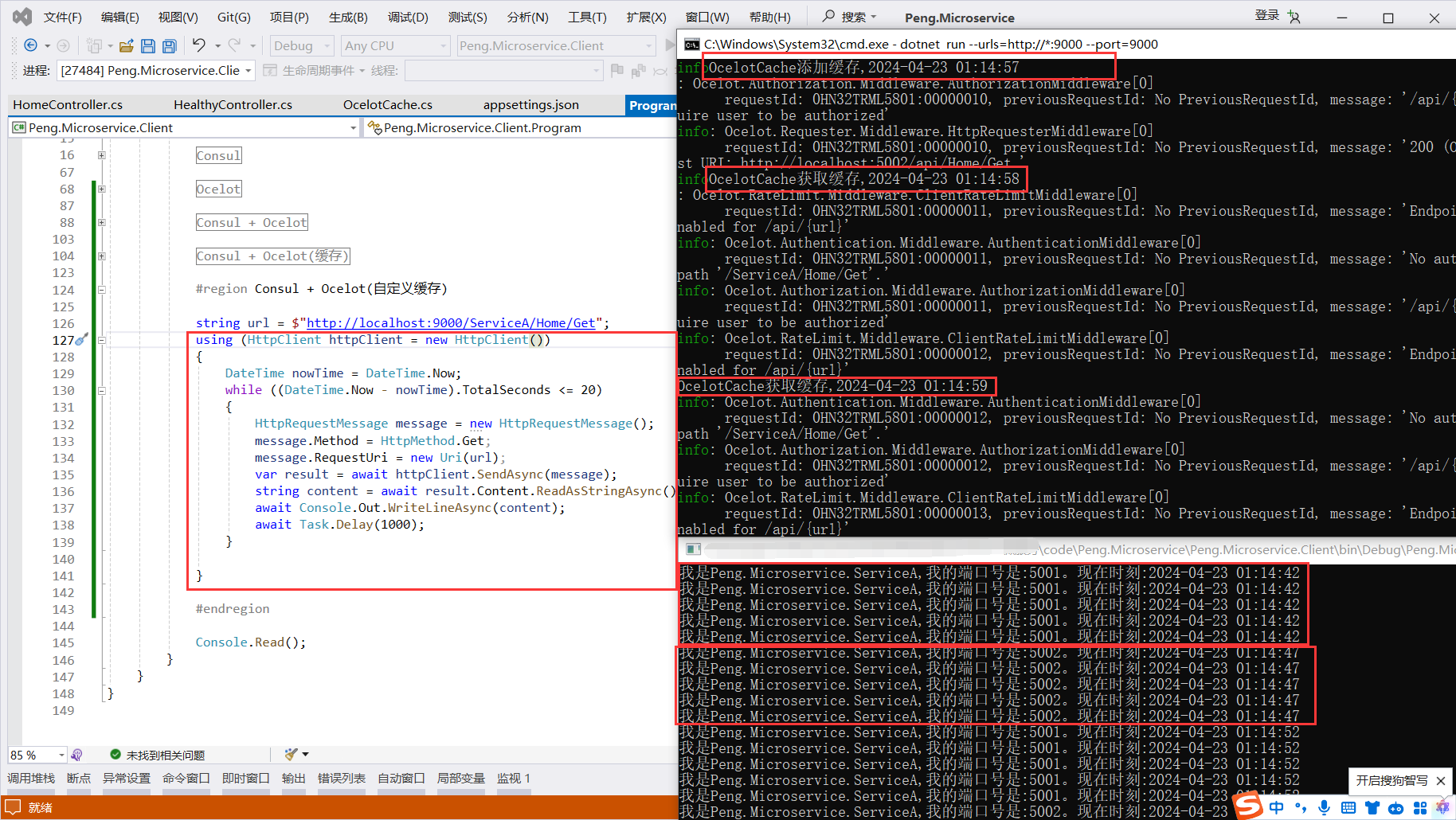
Task: Click the Save All double-disk icon
Action: pos(170,46)
